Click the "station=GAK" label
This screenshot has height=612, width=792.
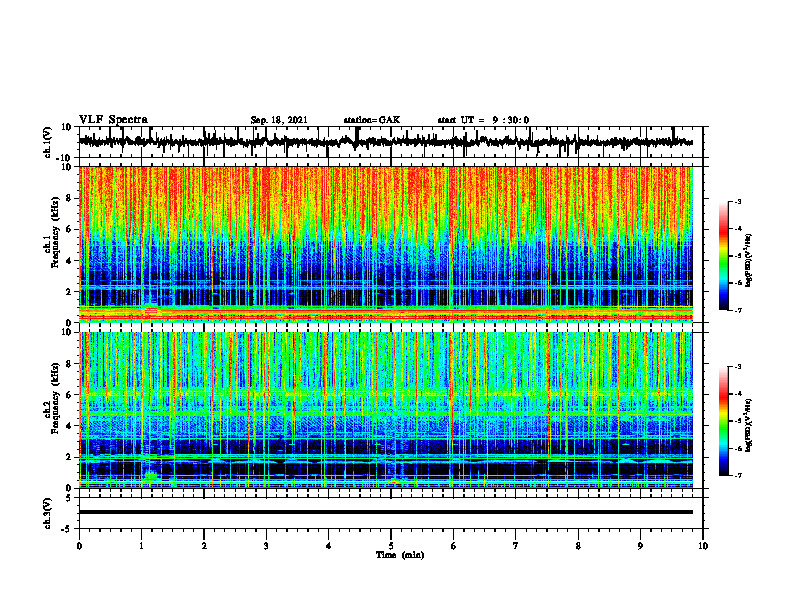372,120
